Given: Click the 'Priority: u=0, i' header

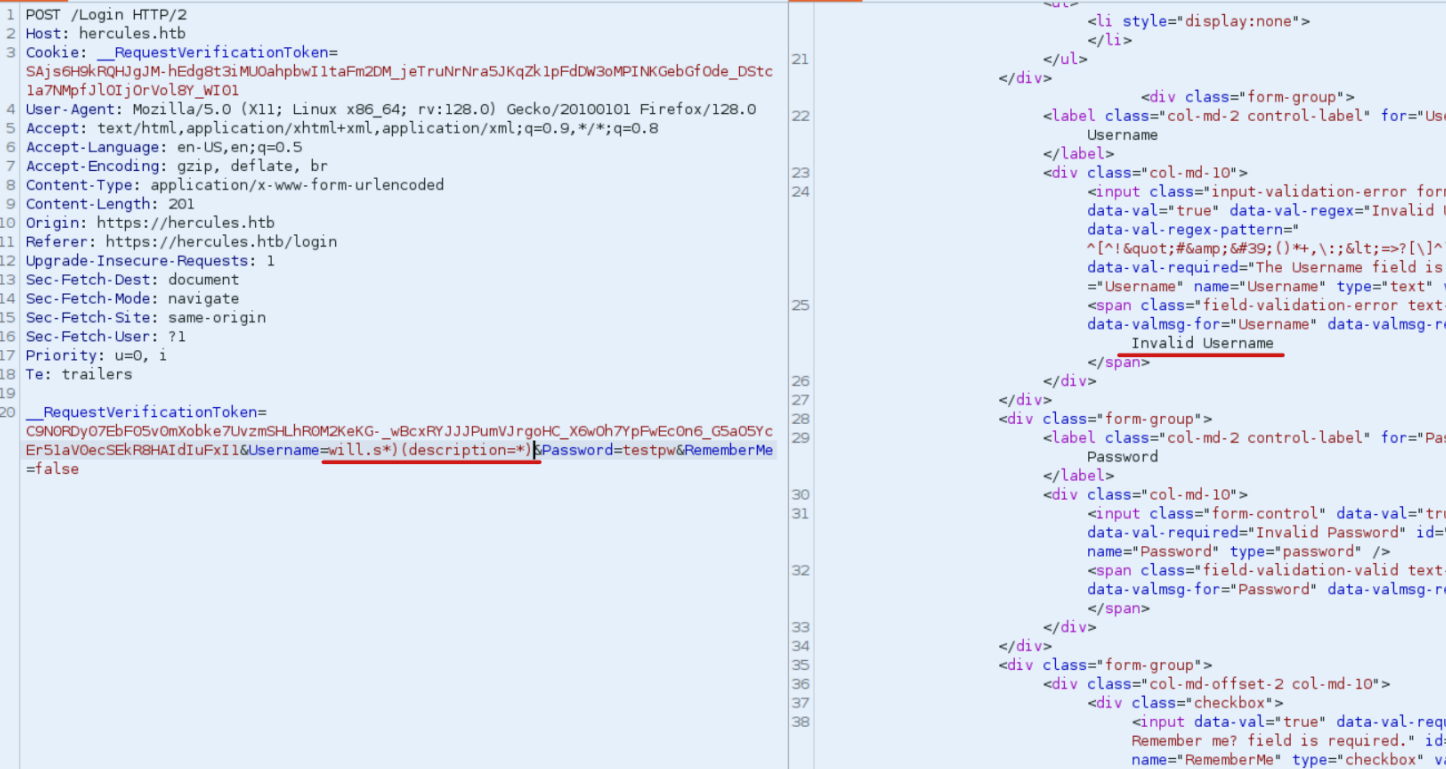Looking at the screenshot, I should (97, 357).
